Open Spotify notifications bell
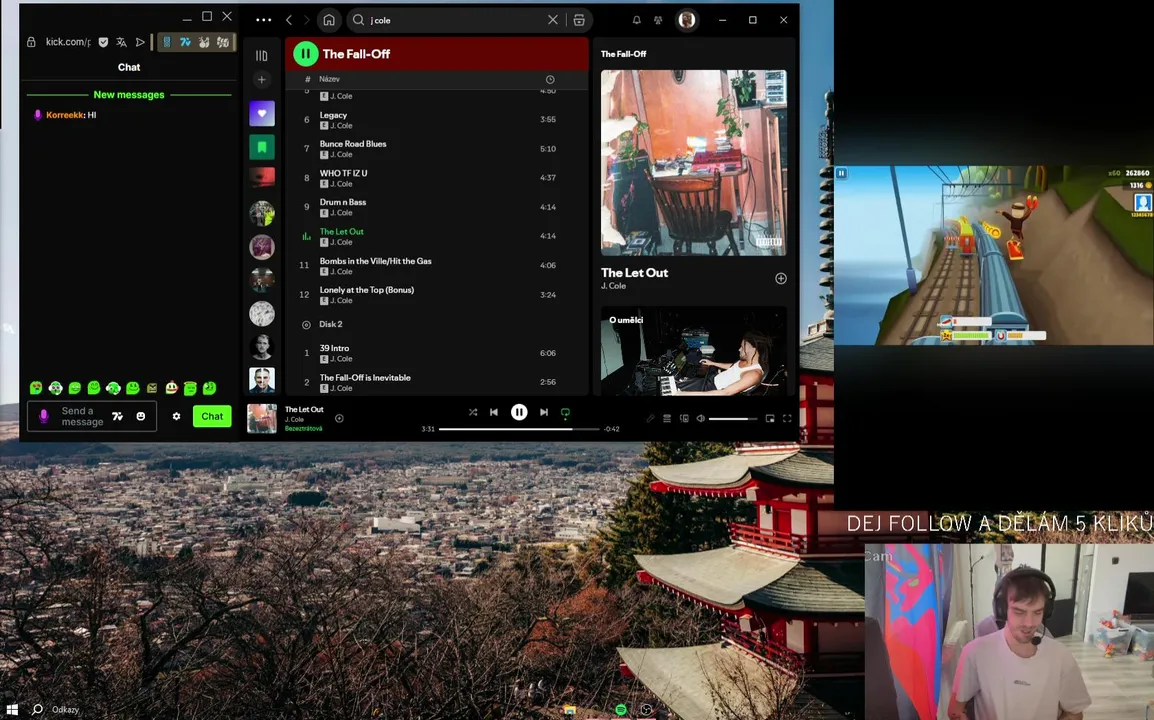The image size is (1154, 720). click(x=637, y=20)
